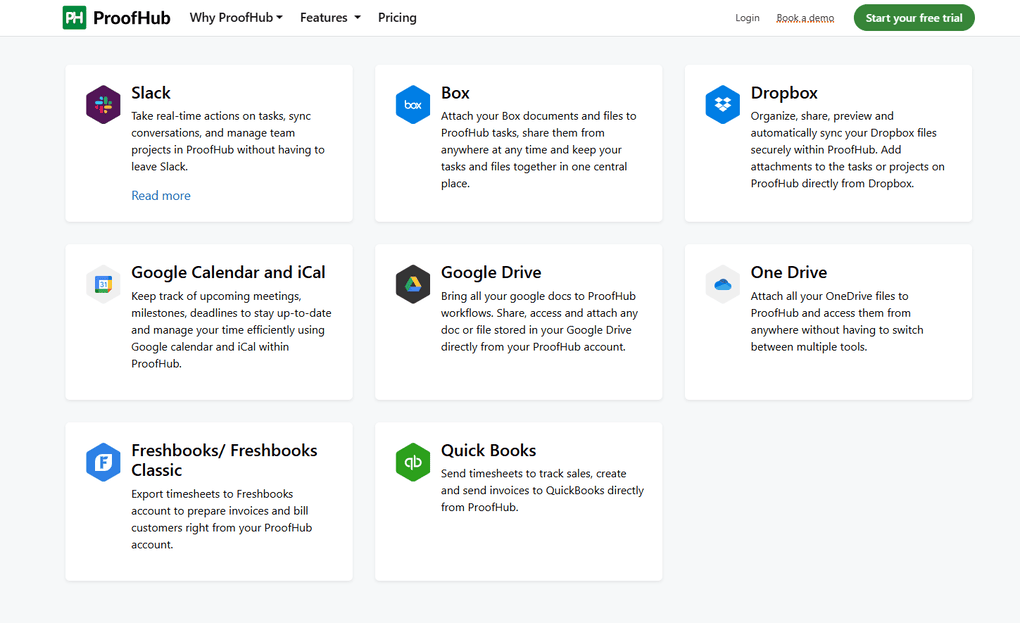1020x623 pixels.
Task: Click the Box integration icon
Action: pos(413,104)
